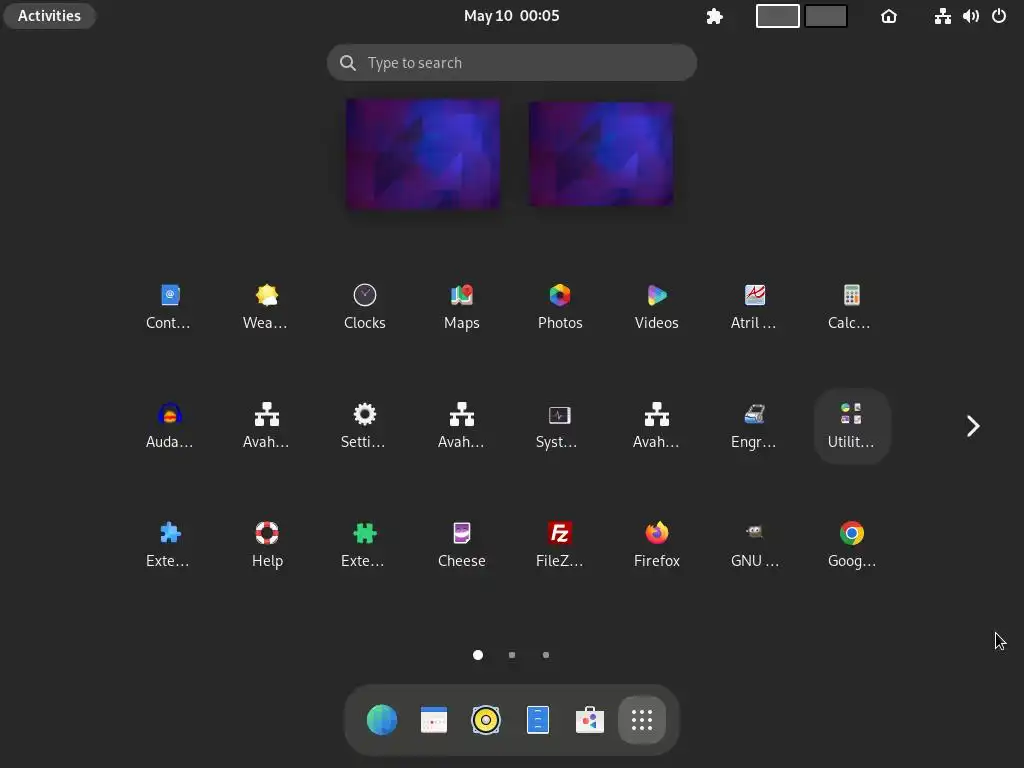This screenshot has width=1024, height=768.
Task: Go to next app page arrow
Action: tap(973, 426)
